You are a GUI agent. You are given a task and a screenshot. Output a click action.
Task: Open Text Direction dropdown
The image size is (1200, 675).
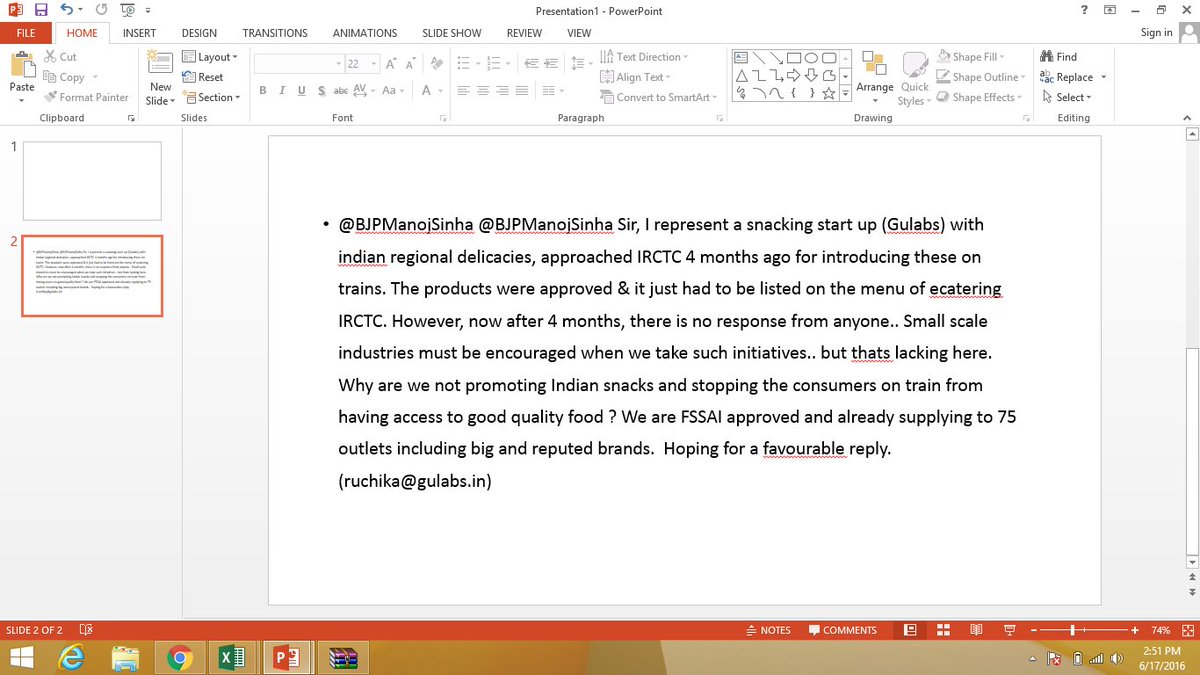(x=645, y=57)
